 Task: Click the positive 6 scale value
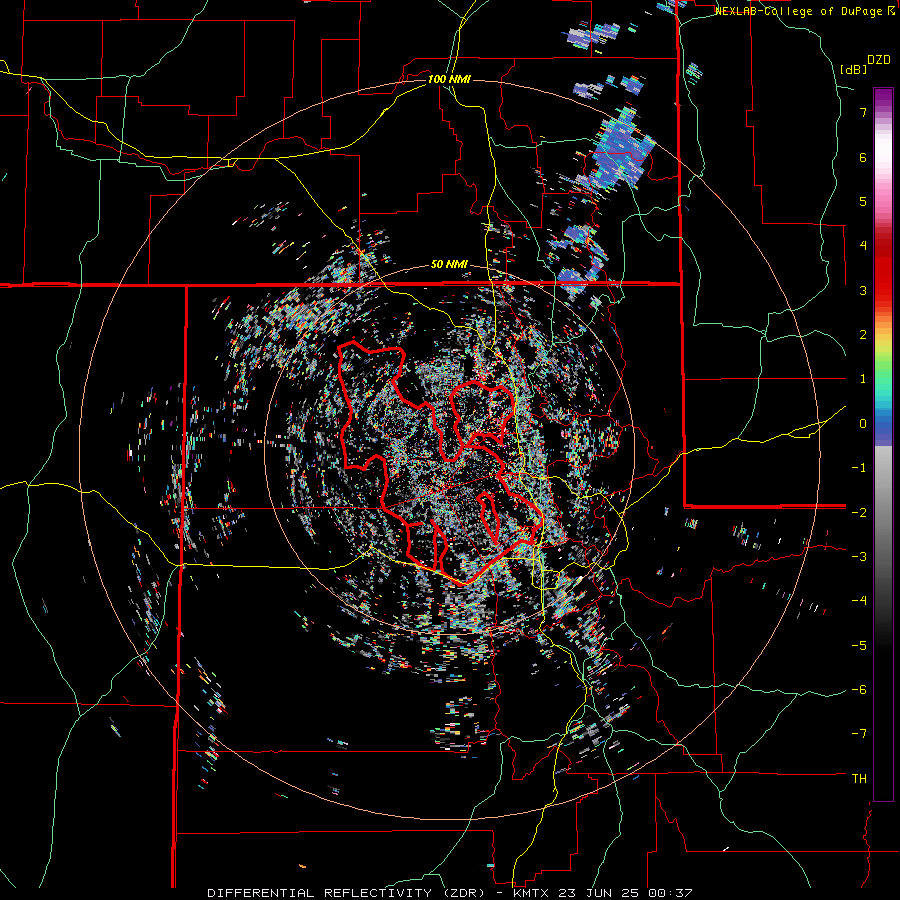pos(863,157)
